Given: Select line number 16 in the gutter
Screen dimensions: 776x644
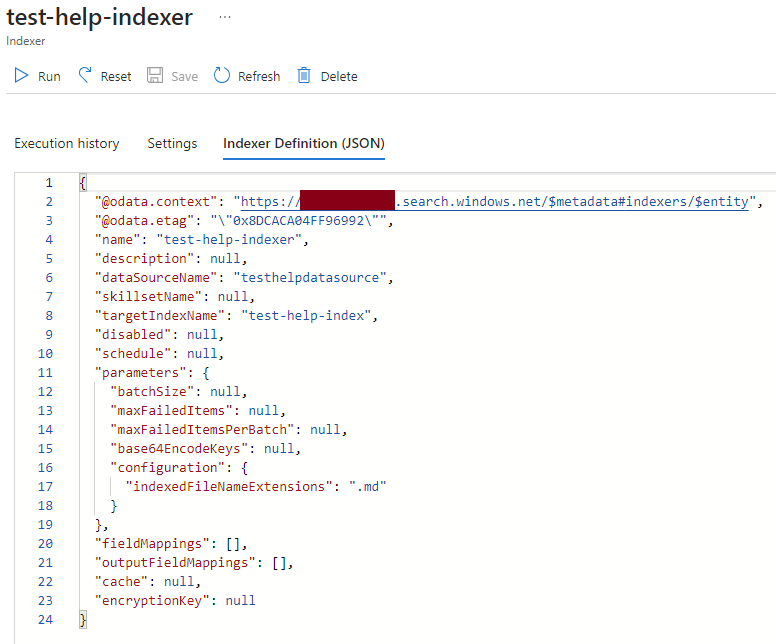Looking at the screenshot, I should click(45, 468).
